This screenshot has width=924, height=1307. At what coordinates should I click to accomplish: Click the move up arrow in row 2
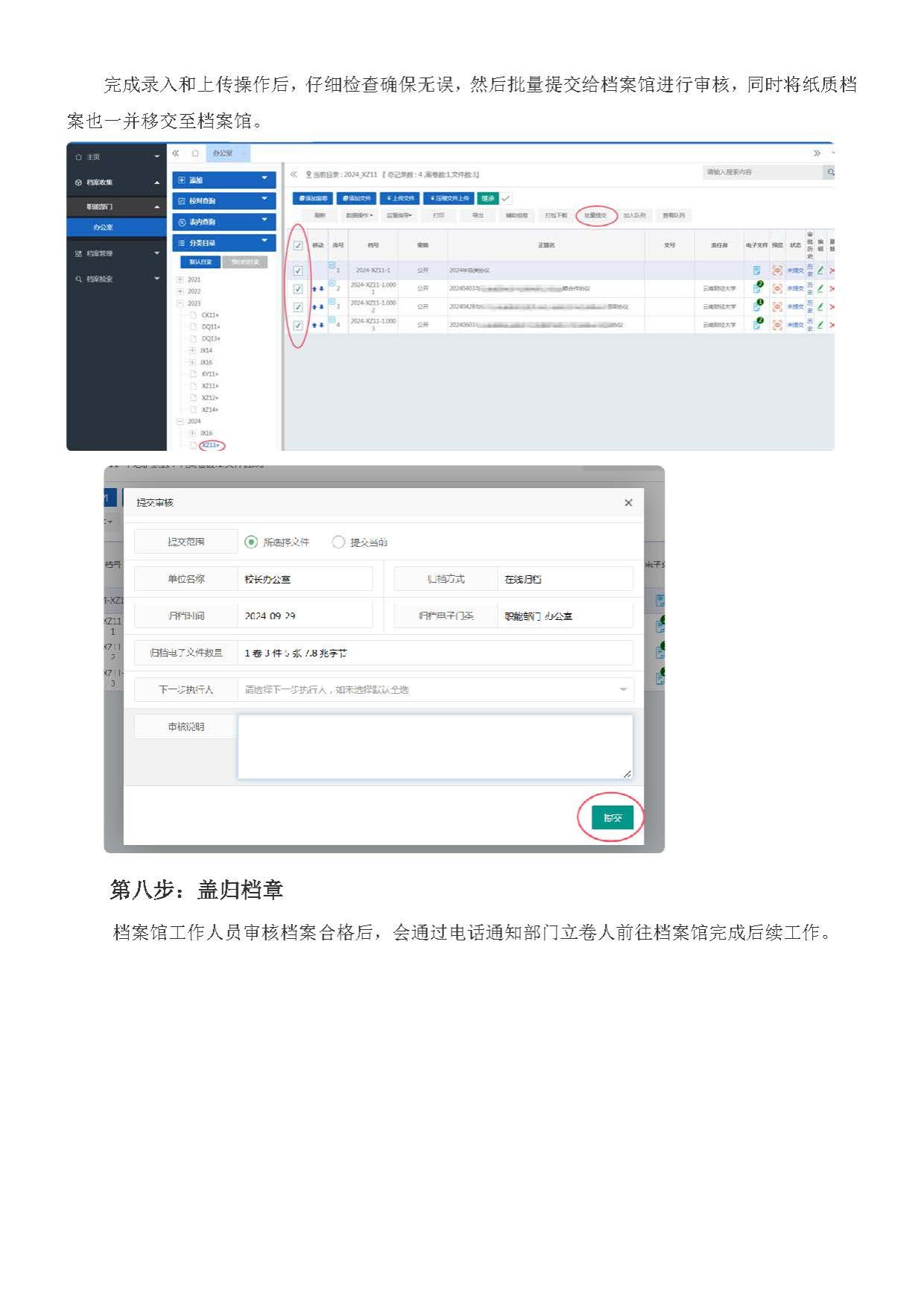coord(314,289)
